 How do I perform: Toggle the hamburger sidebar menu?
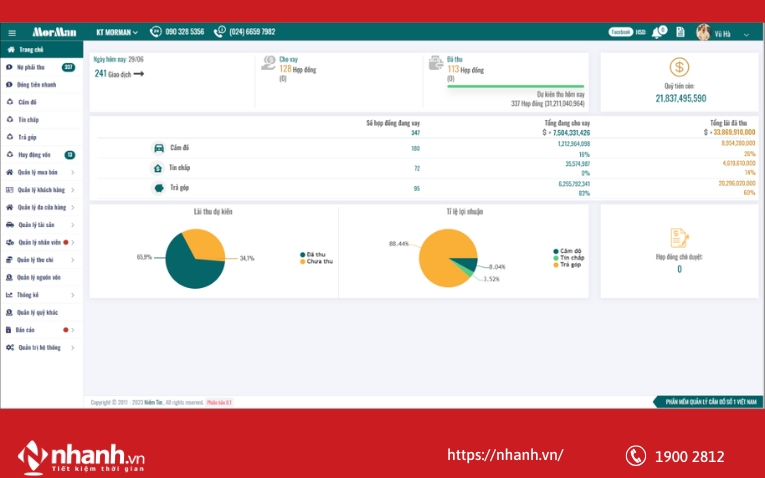point(11,32)
